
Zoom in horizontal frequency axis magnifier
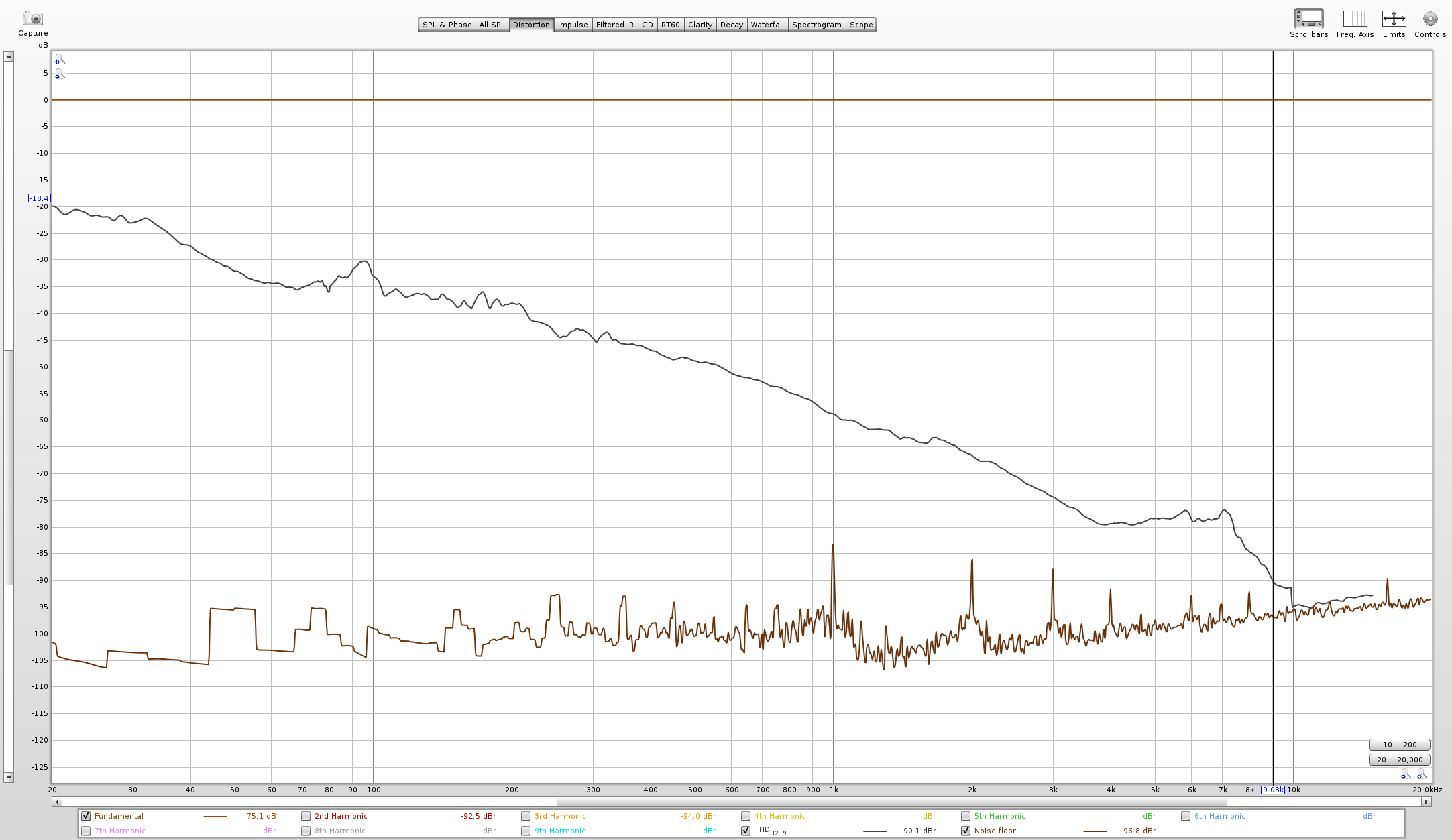tap(1421, 775)
